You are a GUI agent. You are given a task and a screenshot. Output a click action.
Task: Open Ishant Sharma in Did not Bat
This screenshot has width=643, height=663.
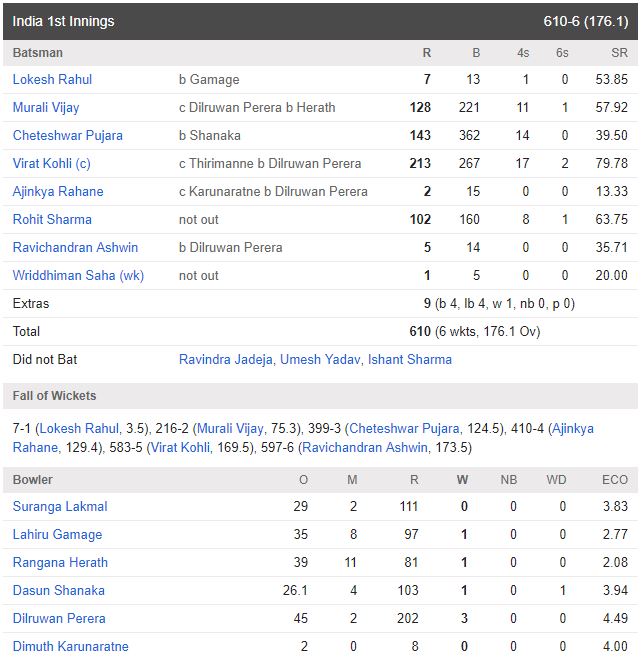410,359
